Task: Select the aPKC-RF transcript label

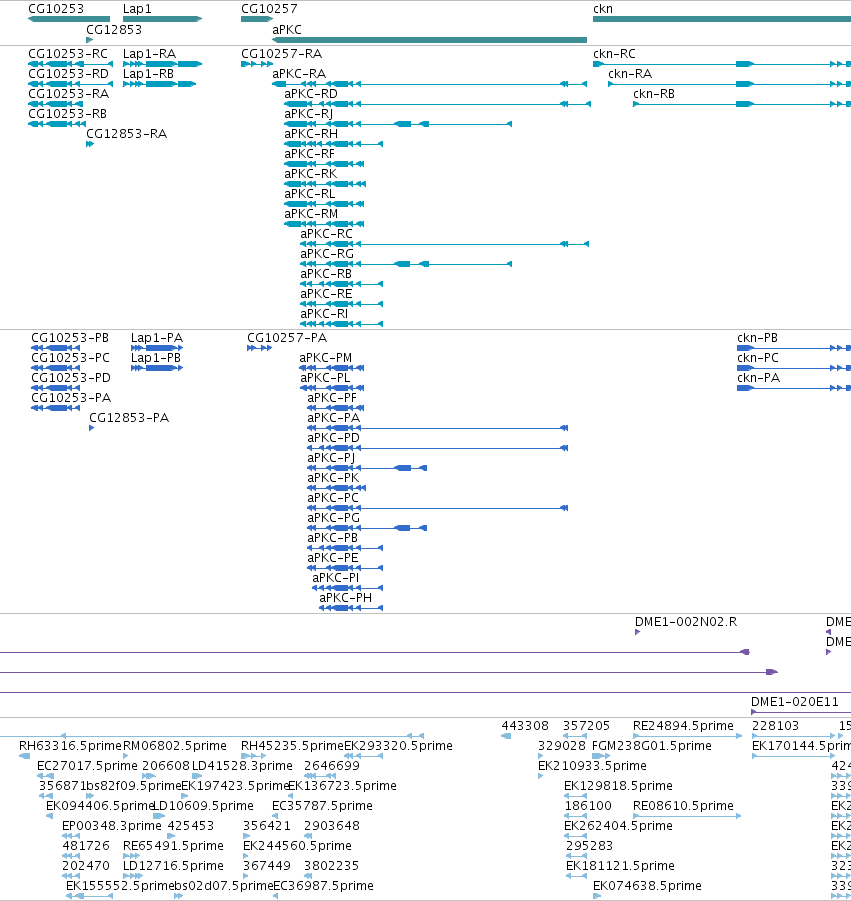Action: (309, 154)
